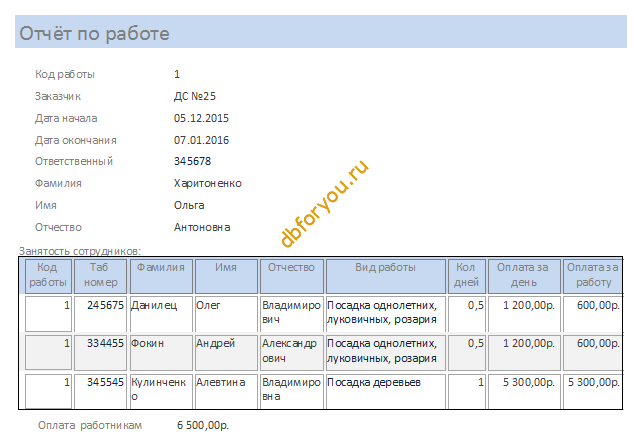The height and width of the screenshot is (441, 634).
Task: Click the responsible number 345678
Action: tap(192, 161)
